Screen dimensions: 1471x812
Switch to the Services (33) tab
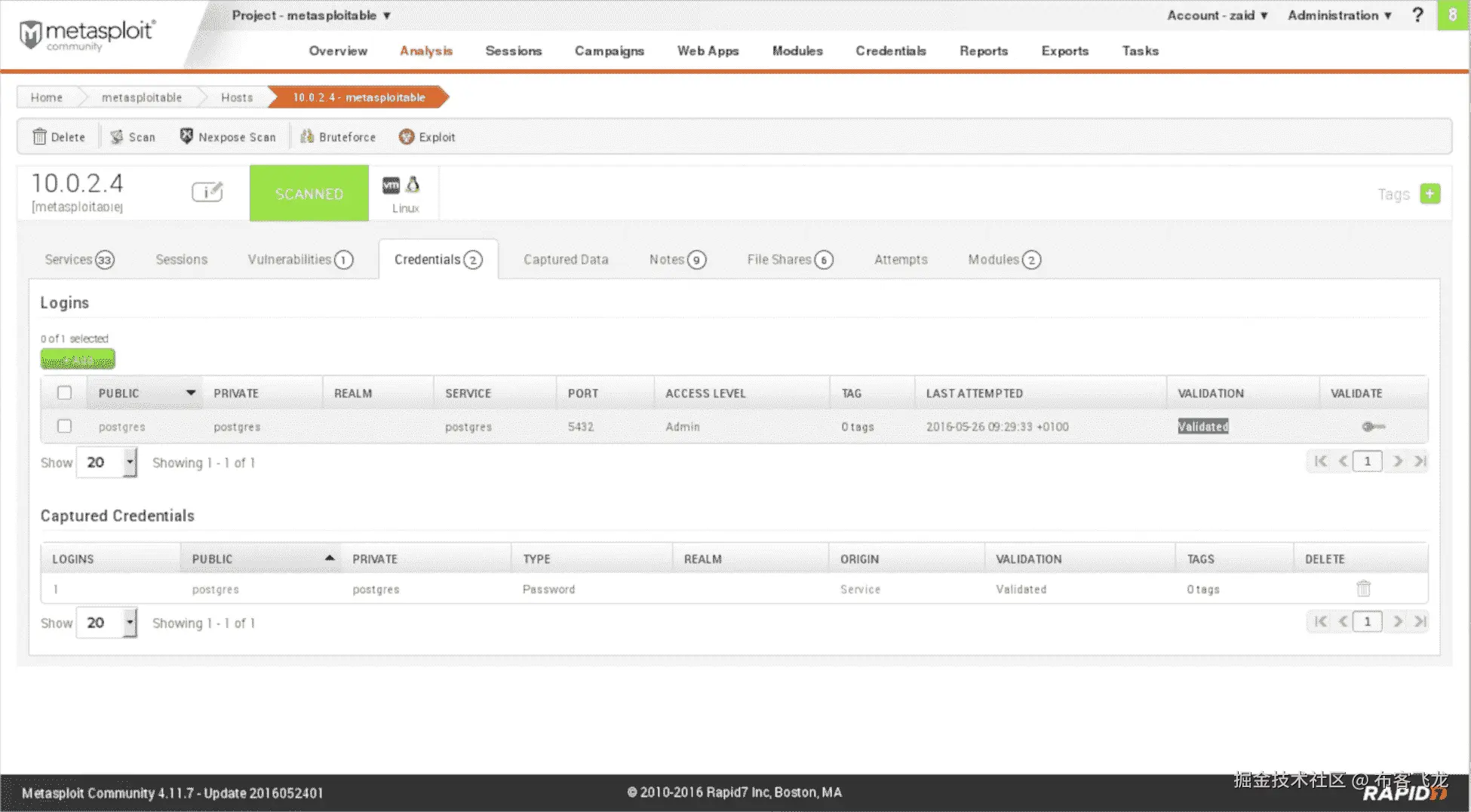(x=79, y=259)
